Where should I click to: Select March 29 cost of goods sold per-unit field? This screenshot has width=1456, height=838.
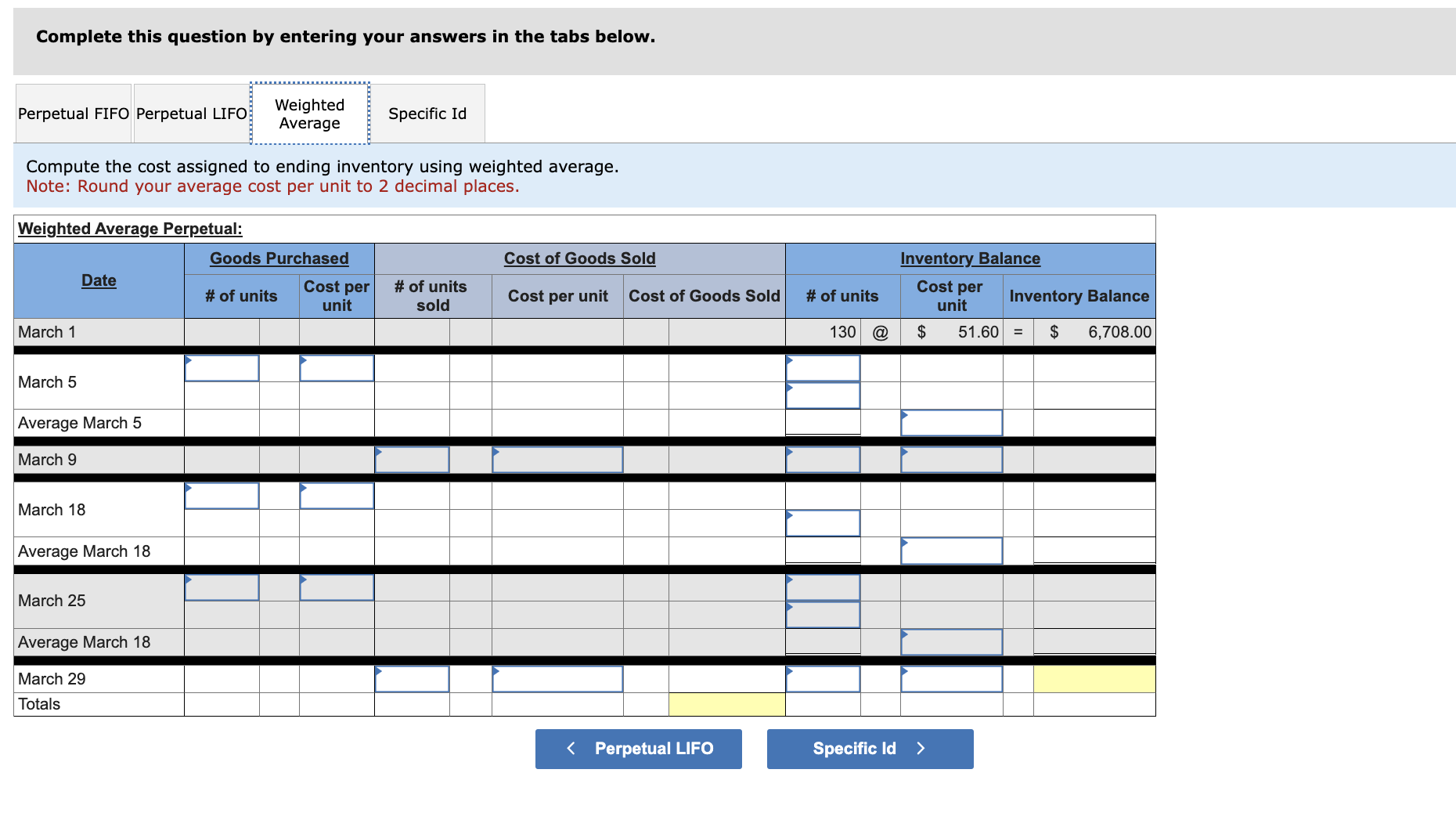pyautogui.click(x=557, y=679)
